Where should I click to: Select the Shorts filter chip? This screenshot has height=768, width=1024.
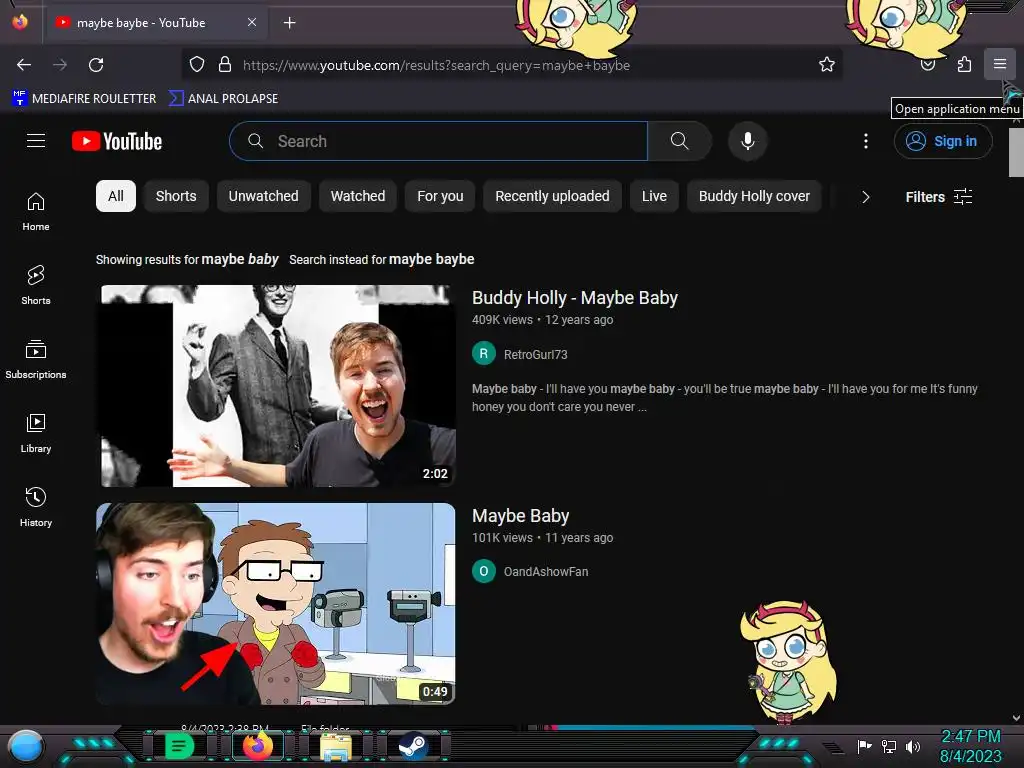[x=176, y=196]
